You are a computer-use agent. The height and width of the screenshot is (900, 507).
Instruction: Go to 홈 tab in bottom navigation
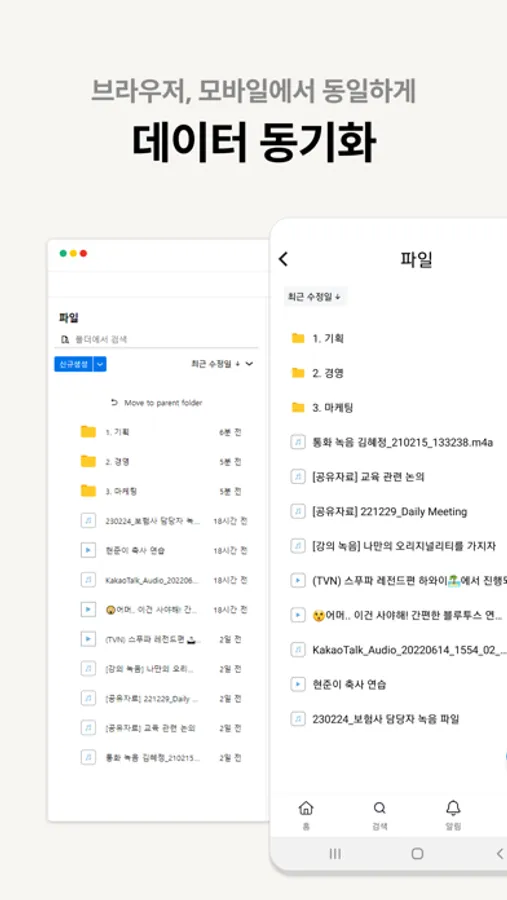pyautogui.click(x=306, y=814)
